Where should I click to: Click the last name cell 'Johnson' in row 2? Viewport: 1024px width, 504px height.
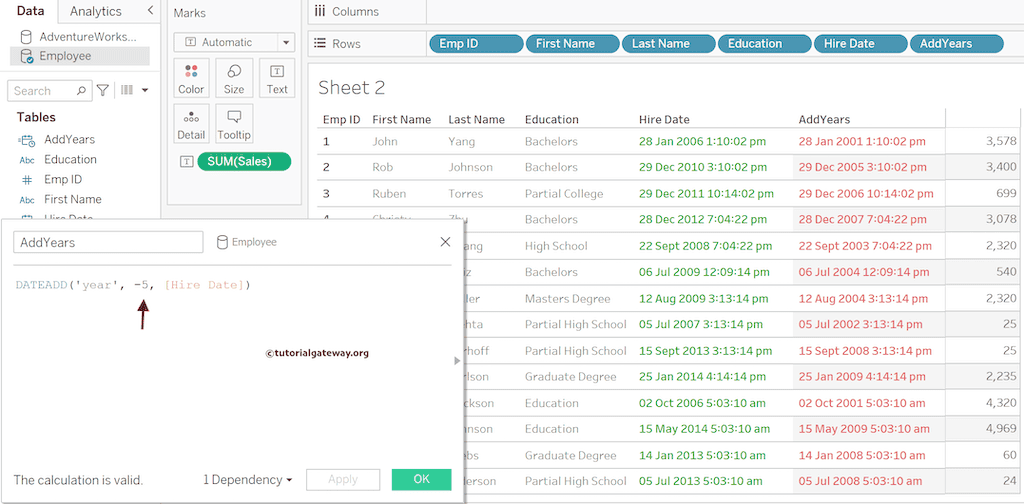click(470, 167)
